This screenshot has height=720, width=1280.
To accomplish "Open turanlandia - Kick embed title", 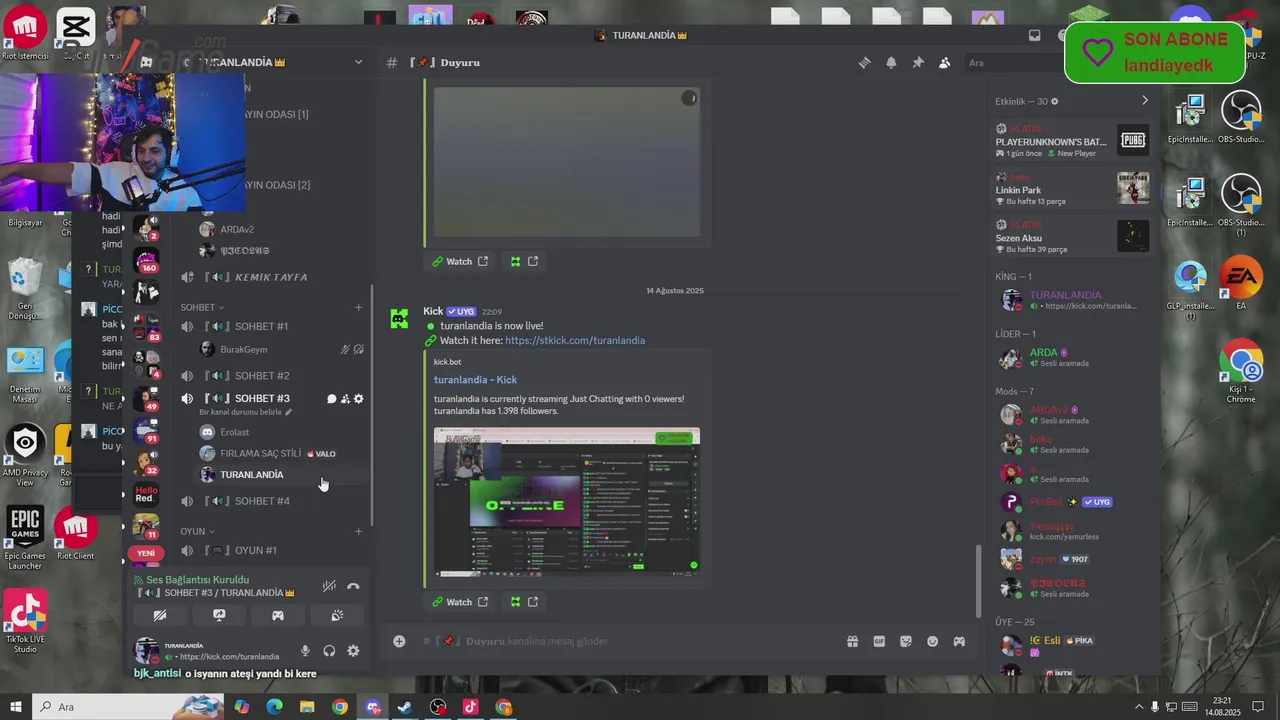I will [x=475, y=380].
